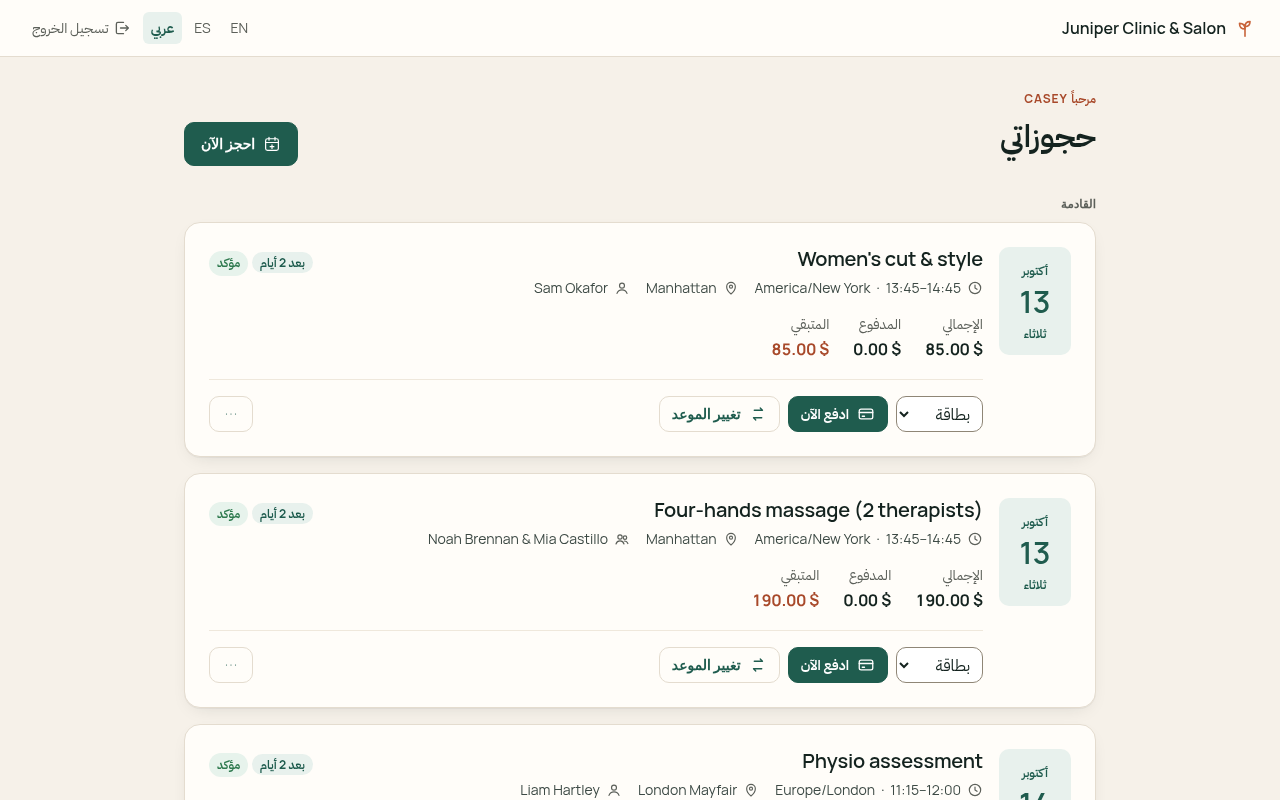Click the Manhattan location pin on Four-hands massage
This screenshot has width=1280, height=800.
pos(731,539)
